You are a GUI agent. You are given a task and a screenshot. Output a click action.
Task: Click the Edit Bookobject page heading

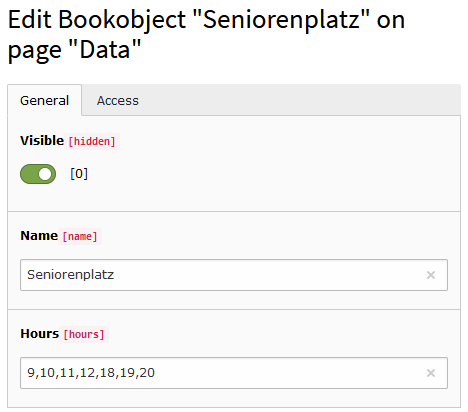(206, 35)
